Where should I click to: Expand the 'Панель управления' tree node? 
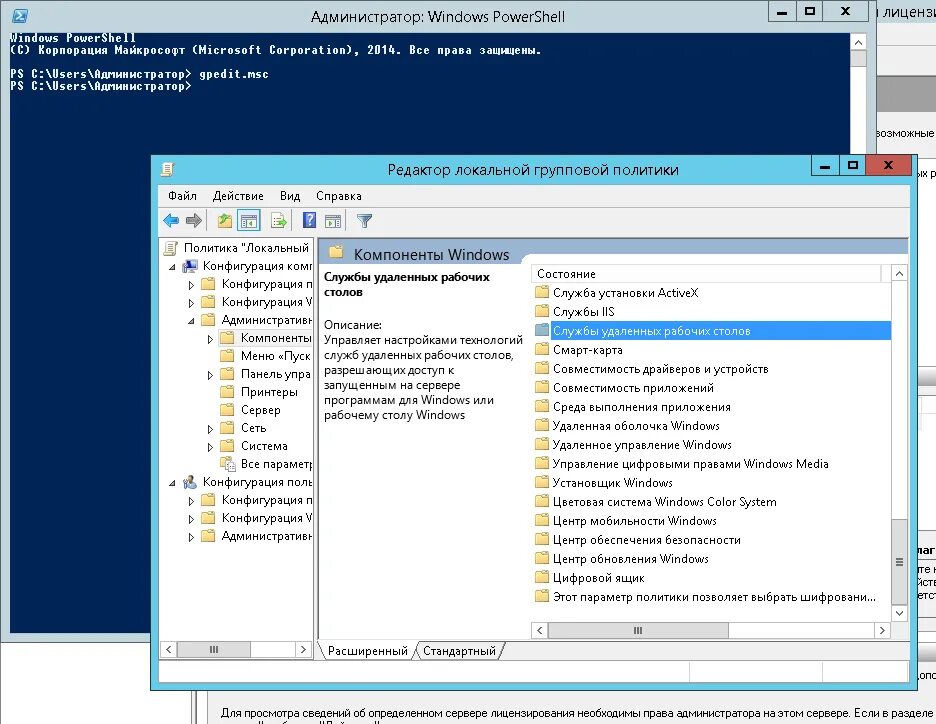pos(210,375)
